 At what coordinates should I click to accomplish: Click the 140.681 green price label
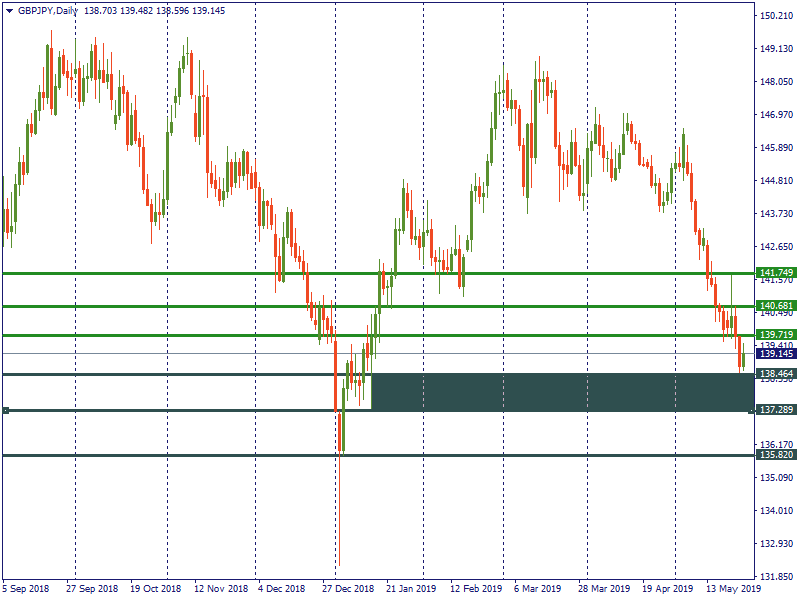(x=776, y=306)
